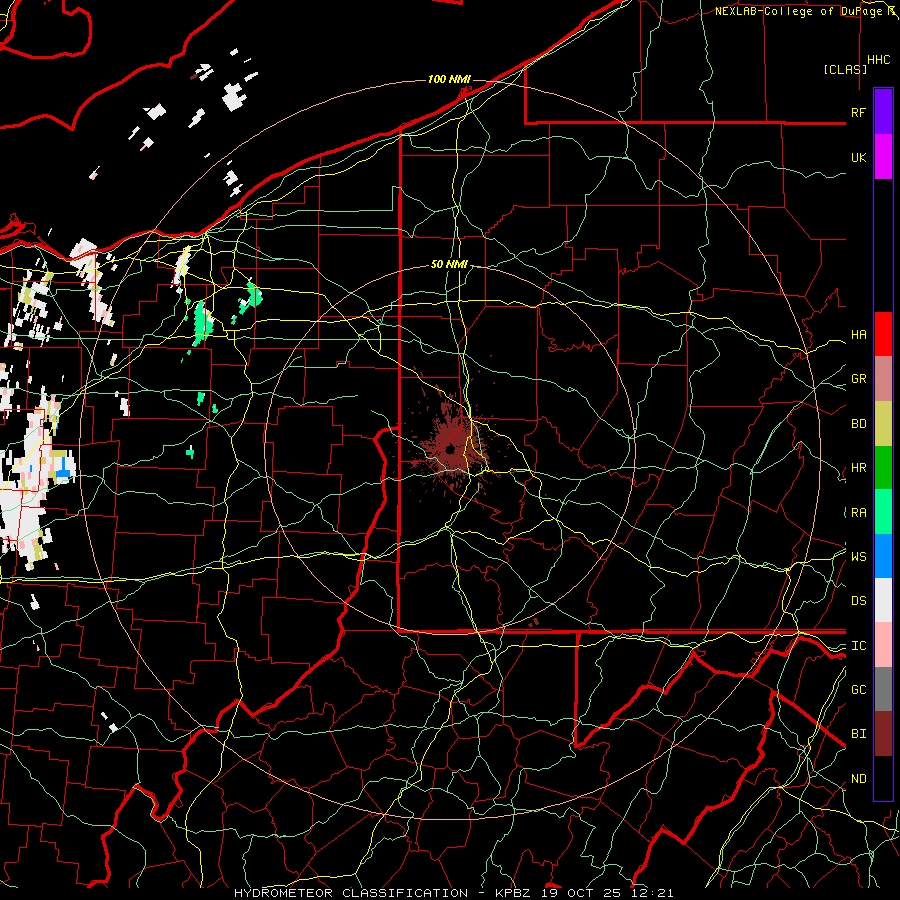Image resolution: width=900 pixels, height=900 pixels.
Task: Click the BD legend label
Action: (x=858, y=424)
